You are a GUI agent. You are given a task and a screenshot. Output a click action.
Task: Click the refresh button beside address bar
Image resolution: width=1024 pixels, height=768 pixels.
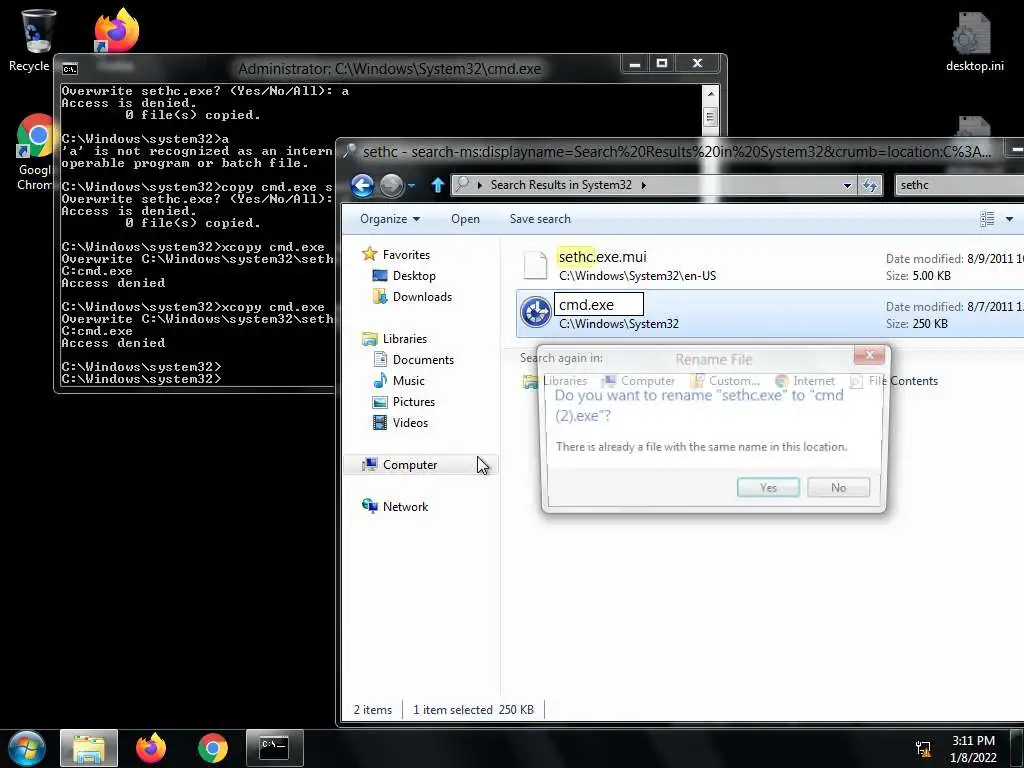point(870,185)
